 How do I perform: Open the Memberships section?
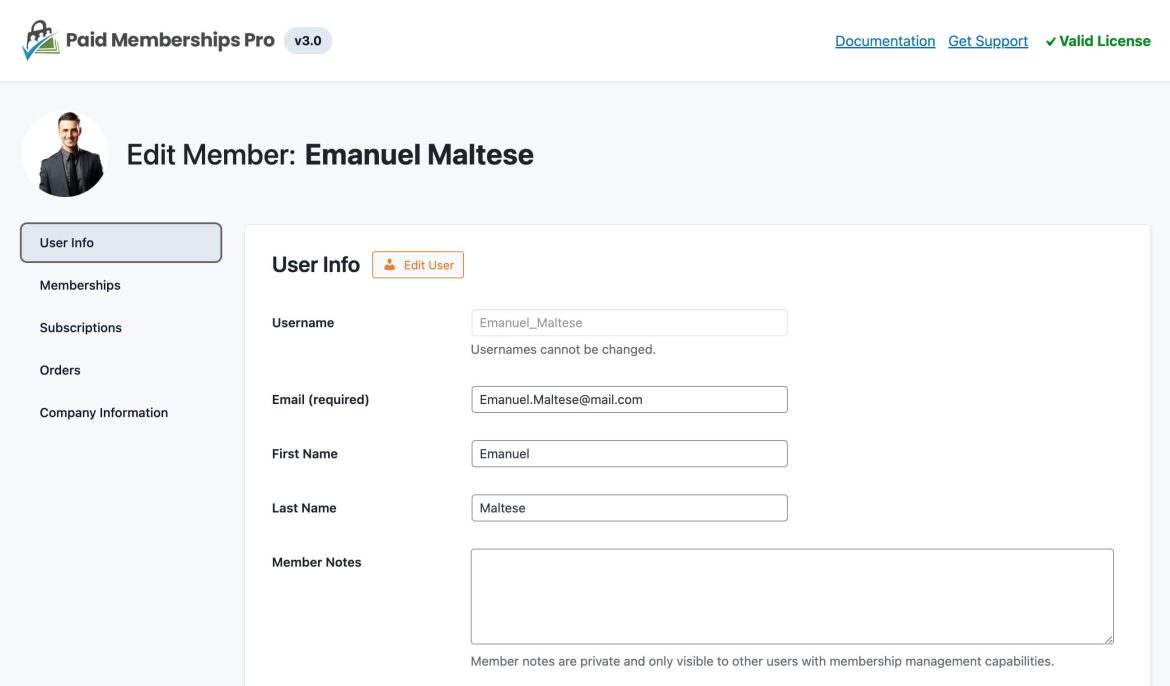pyautogui.click(x=79, y=284)
